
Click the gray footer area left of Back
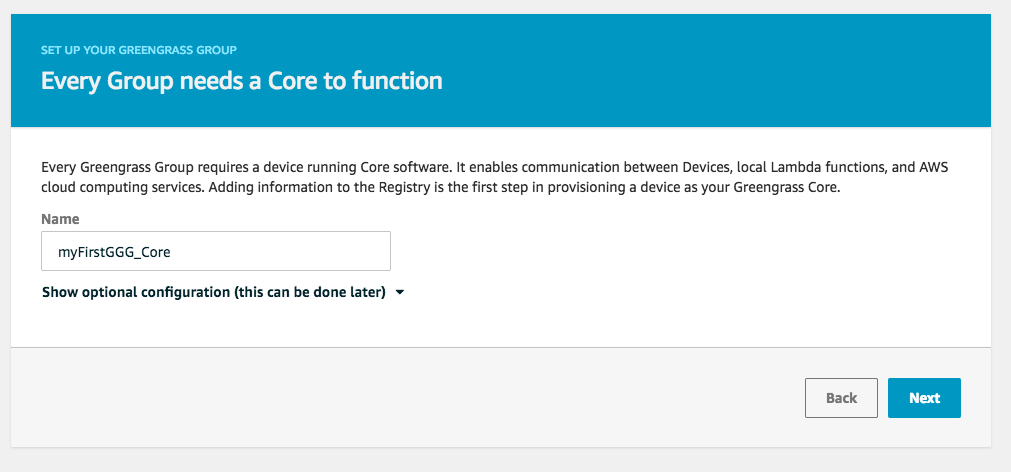coord(400,398)
